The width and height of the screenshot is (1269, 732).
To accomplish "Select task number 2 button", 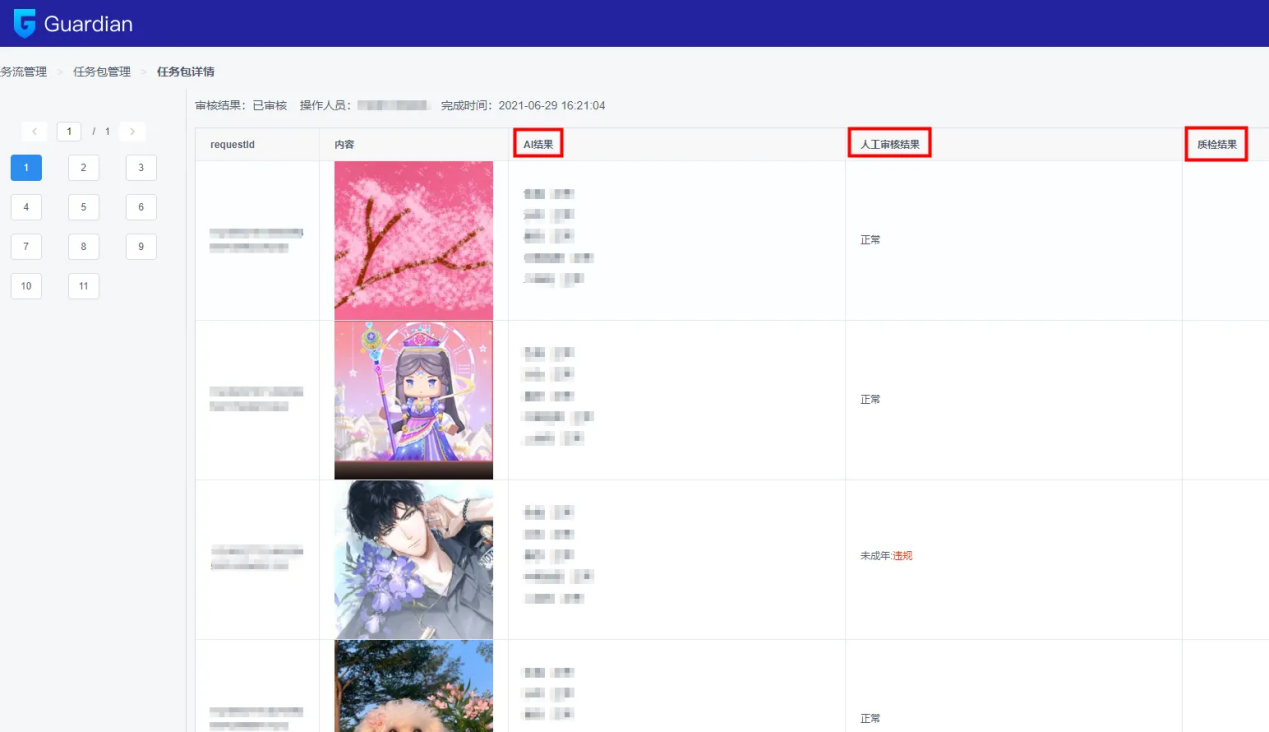I will (x=84, y=168).
